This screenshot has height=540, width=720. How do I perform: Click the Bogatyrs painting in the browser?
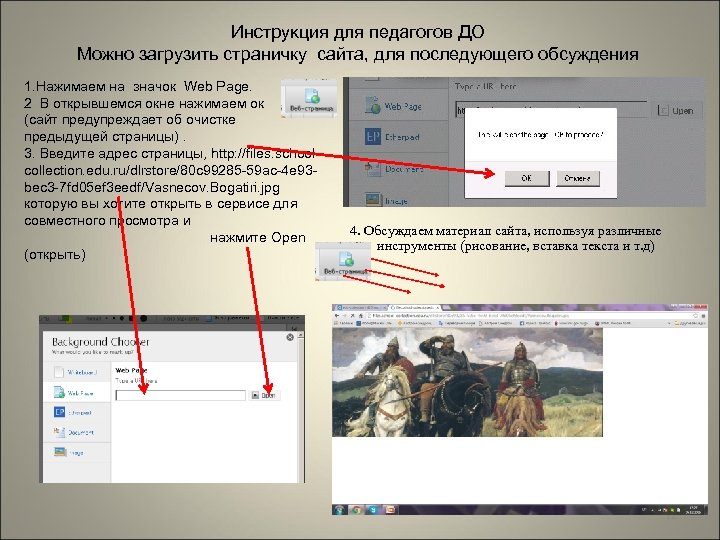tap(467, 382)
